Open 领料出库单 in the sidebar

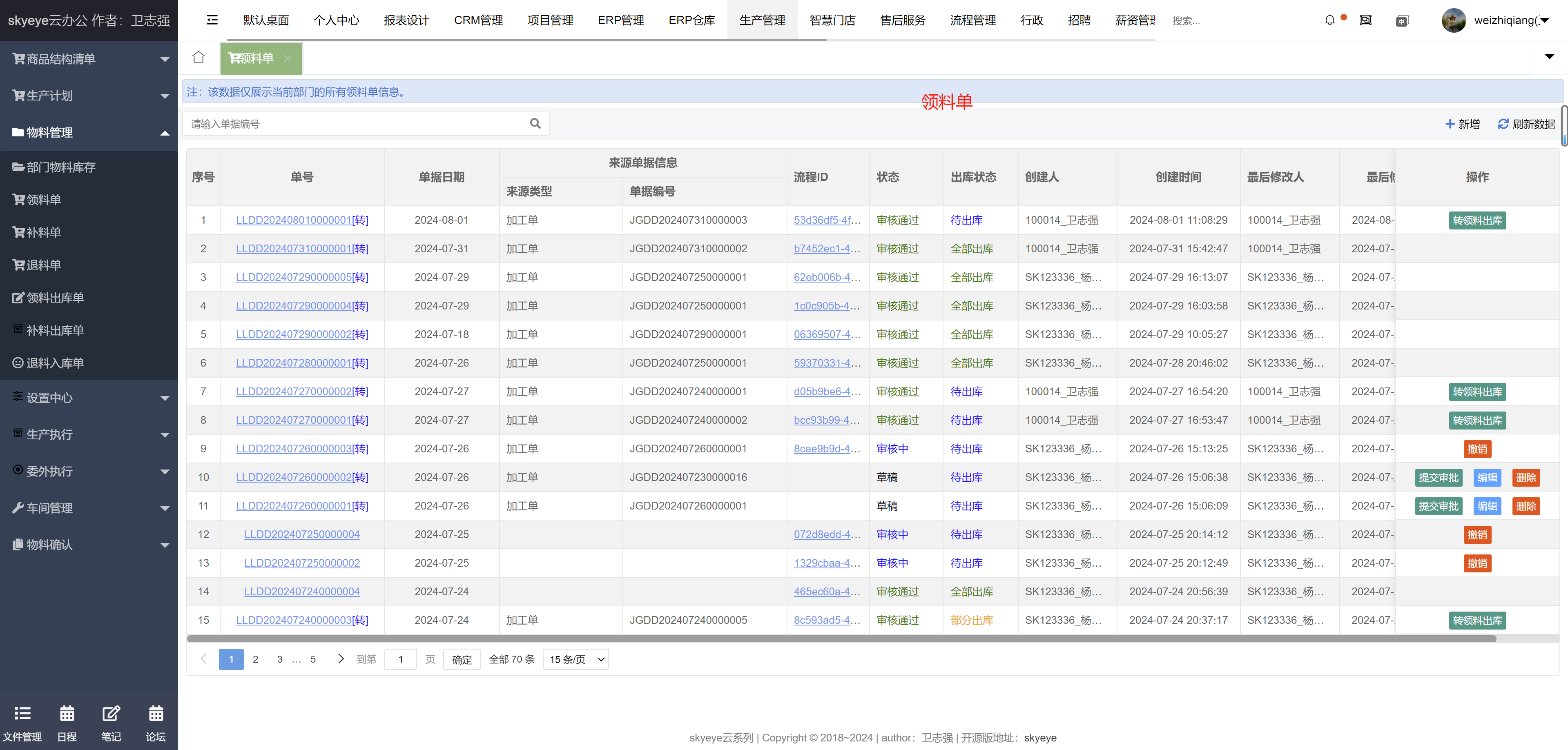click(x=55, y=298)
